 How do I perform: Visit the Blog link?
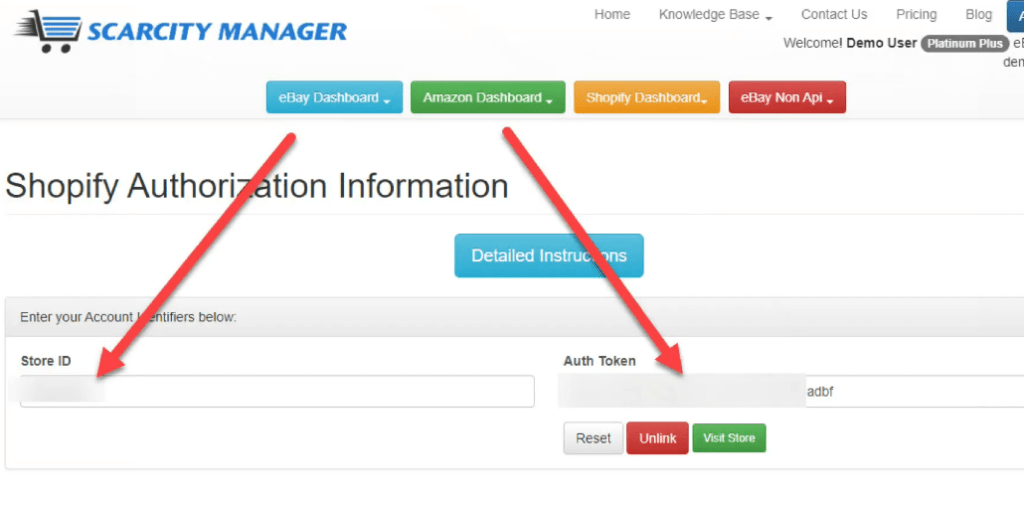[978, 14]
